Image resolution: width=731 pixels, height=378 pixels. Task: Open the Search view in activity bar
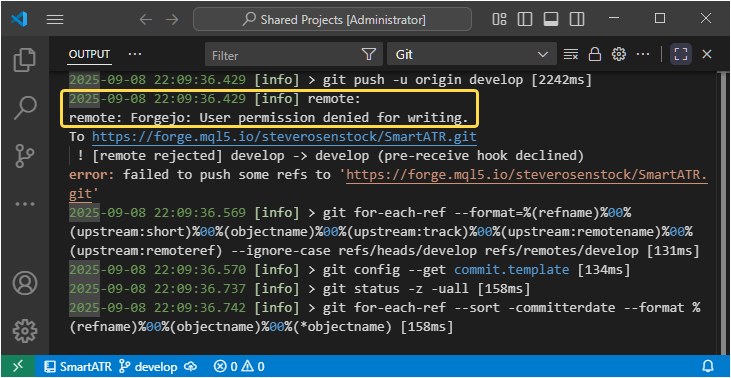(25, 108)
